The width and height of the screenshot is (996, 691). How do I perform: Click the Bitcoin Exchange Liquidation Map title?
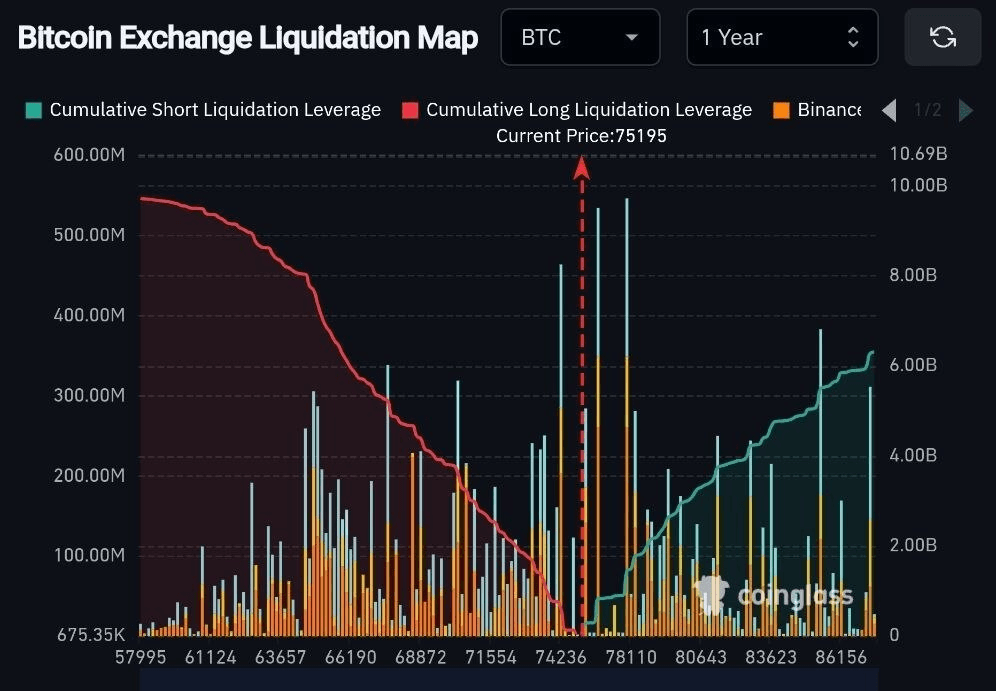248,38
